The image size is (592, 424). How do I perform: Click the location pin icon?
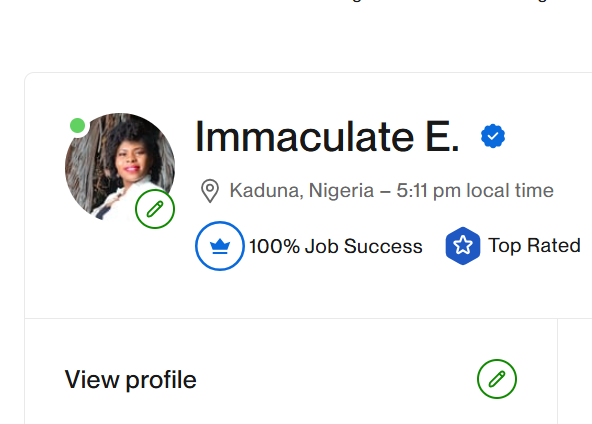point(210,191)
